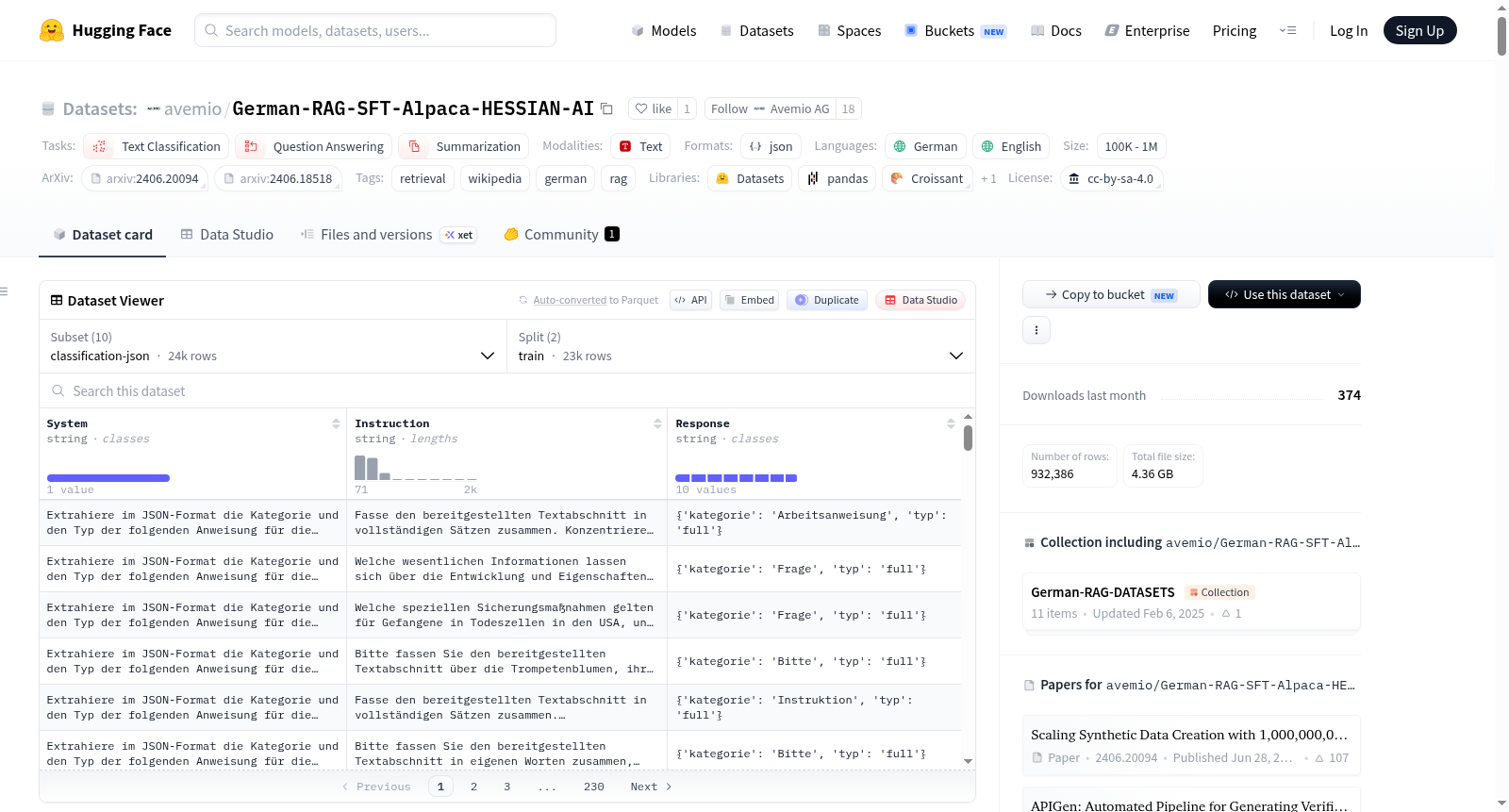
Task: Switch to the Dataset card tab
Action: tap(102, 235)
